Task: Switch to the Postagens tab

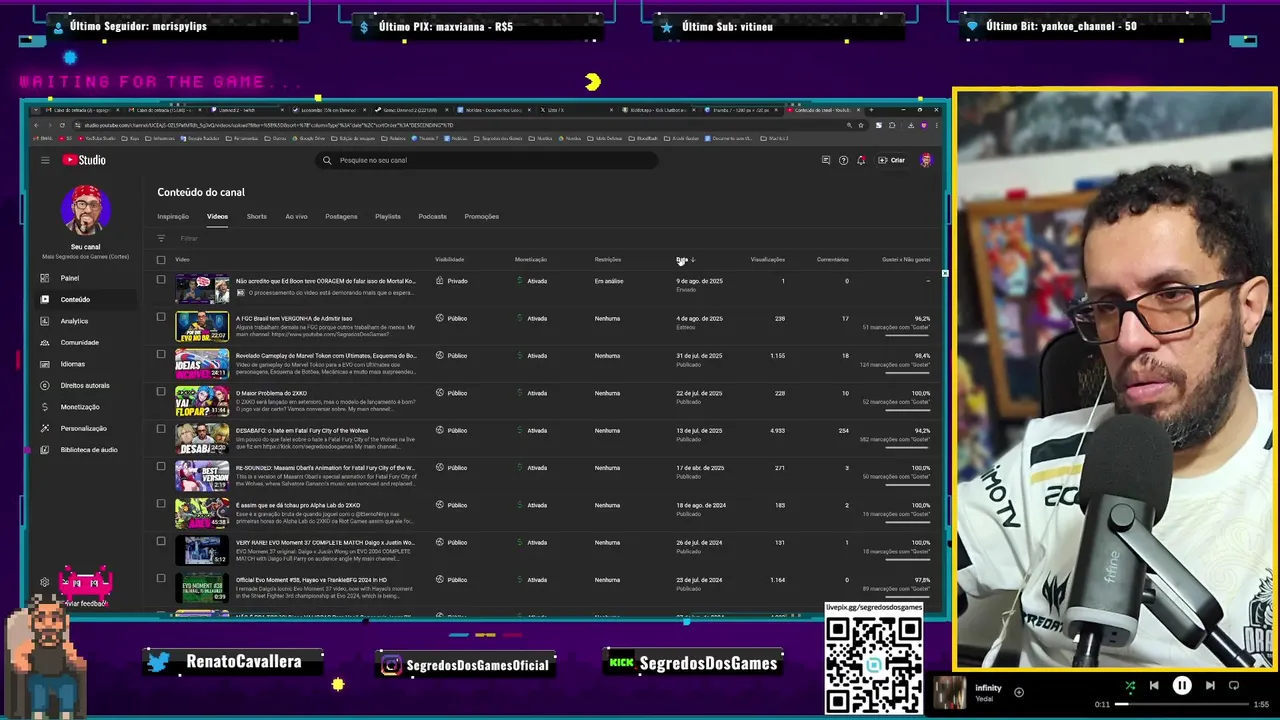Action: click(x=341, y=216)
